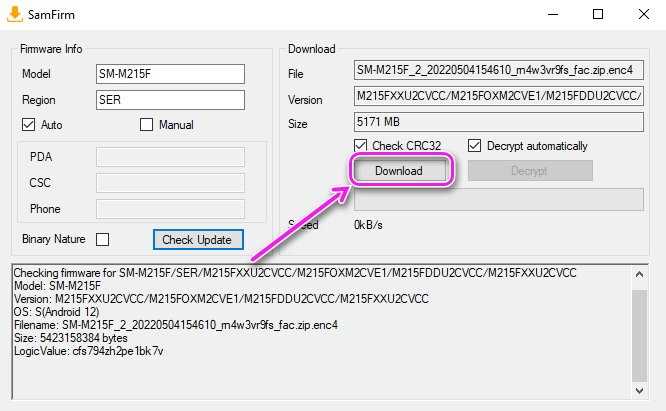This screenshot has height=411, width=666.
Task: Click the 'LogicValue: cfs794zh2pe1bk7v' log line
Action: point(88,351)
